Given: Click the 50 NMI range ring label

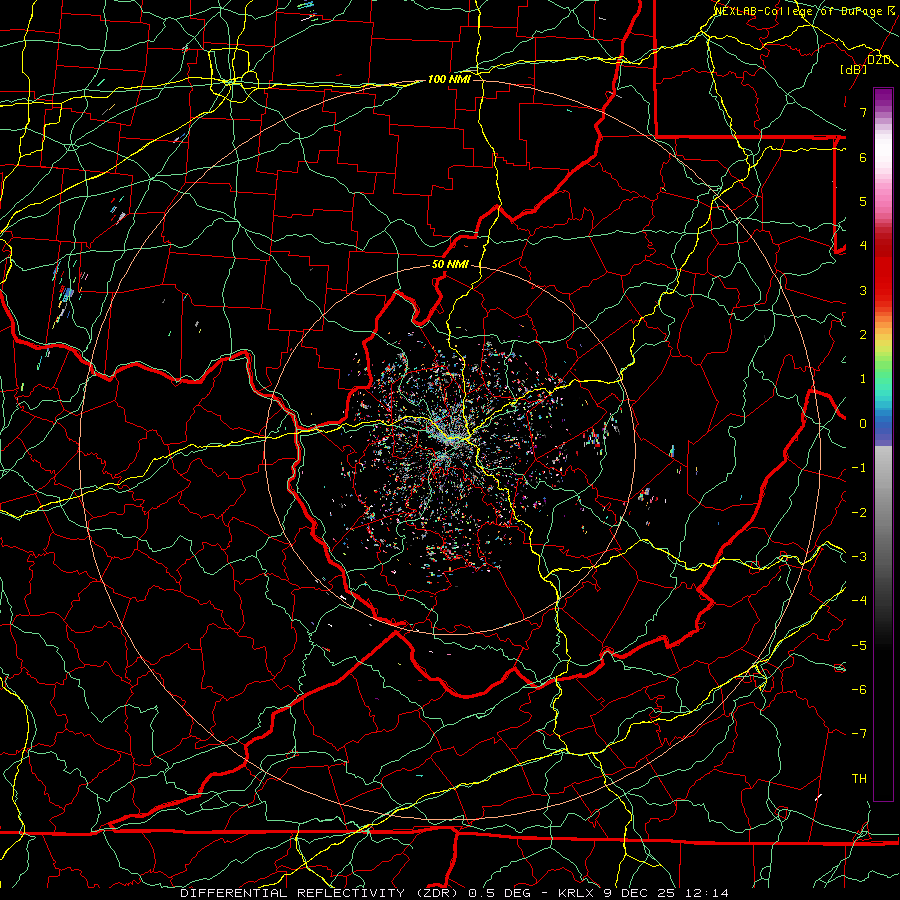Looking at the screenshot, I should coord(450,265).
